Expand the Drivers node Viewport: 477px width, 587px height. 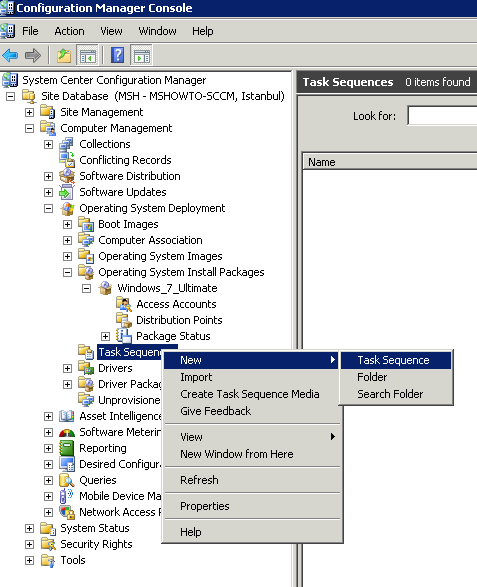pyautogui.click(x=67, y=368)
